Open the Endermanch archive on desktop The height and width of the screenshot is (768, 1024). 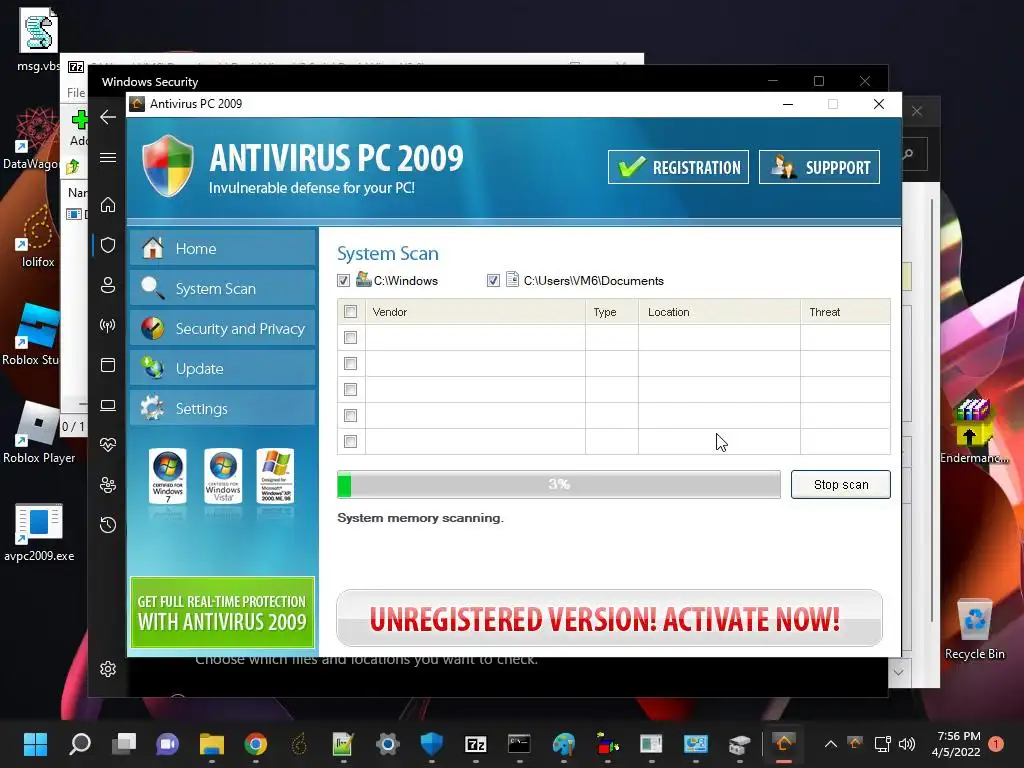click(974, 431)
